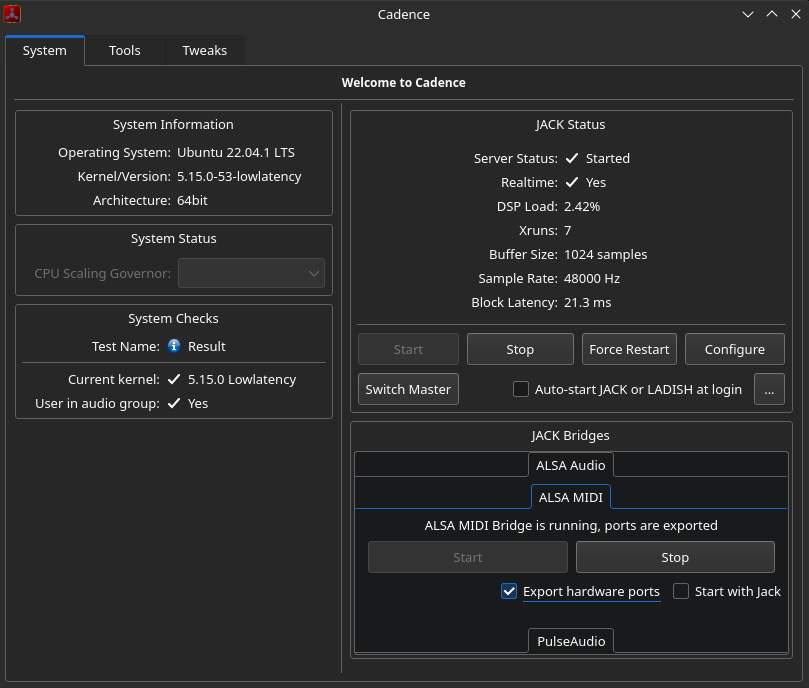Open the JACK Configure dialog
The height and width of the screenshot is (688, 809).
point(734,349)
